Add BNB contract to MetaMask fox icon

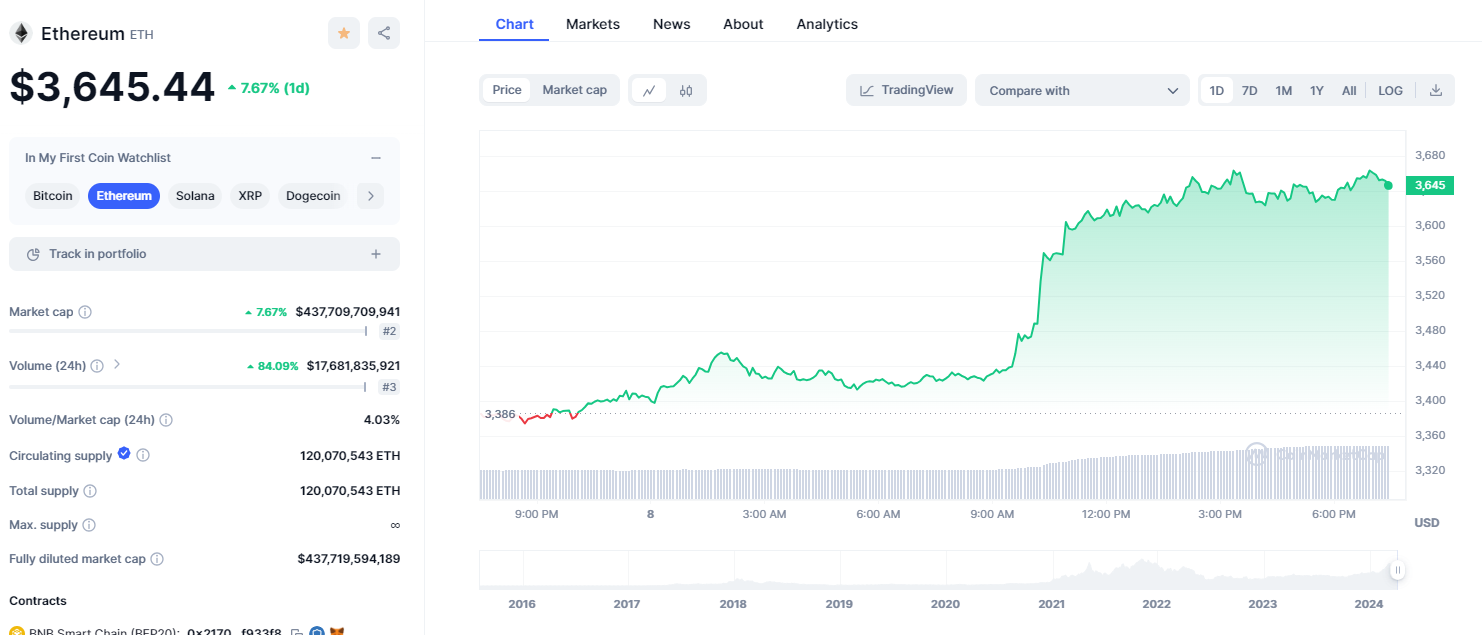(338, 631)
